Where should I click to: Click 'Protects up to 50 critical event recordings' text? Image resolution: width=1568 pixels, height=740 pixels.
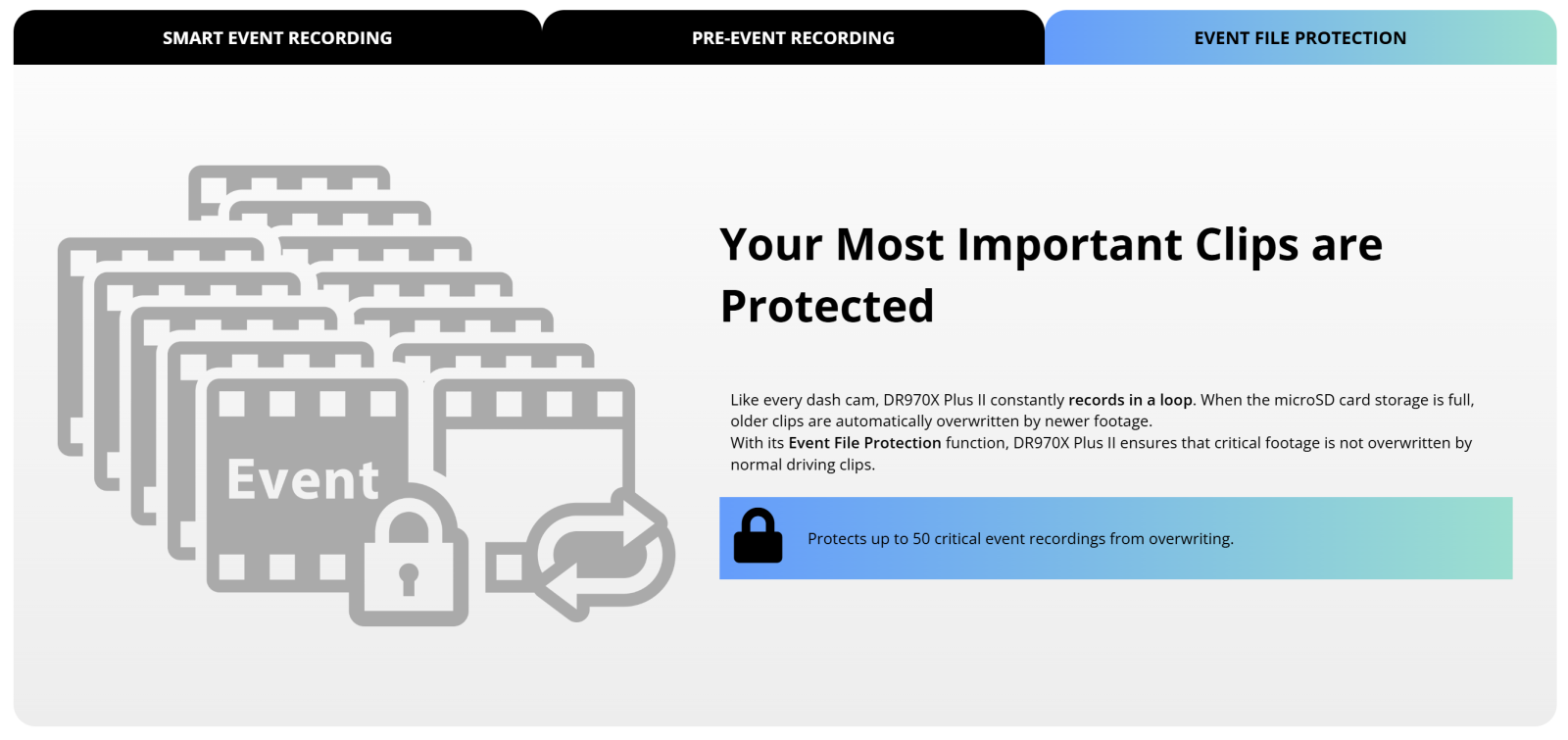point(1020,539)
